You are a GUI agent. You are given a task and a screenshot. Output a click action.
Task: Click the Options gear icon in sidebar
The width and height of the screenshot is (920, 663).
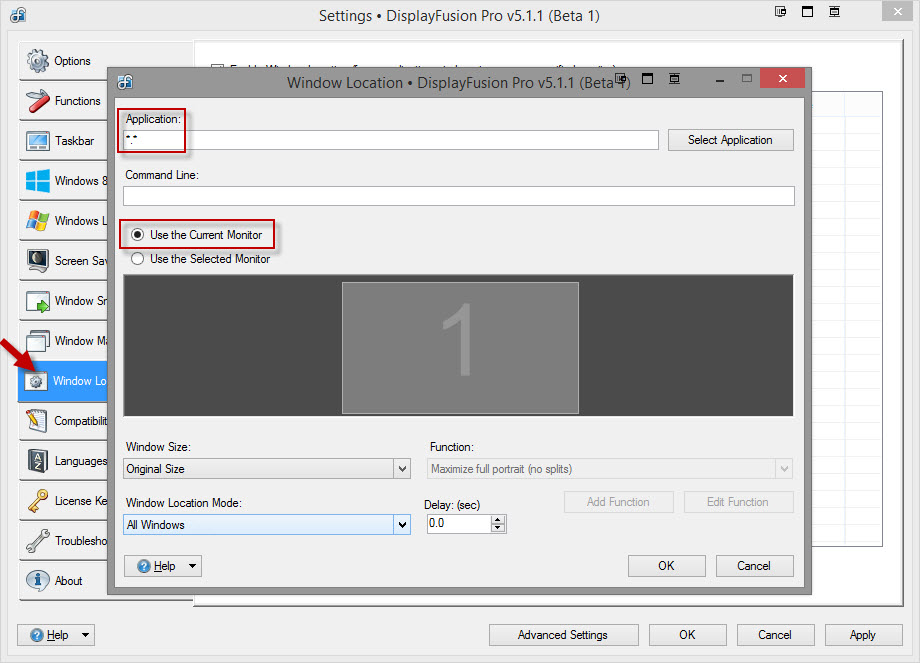click(x=38, y=61)
